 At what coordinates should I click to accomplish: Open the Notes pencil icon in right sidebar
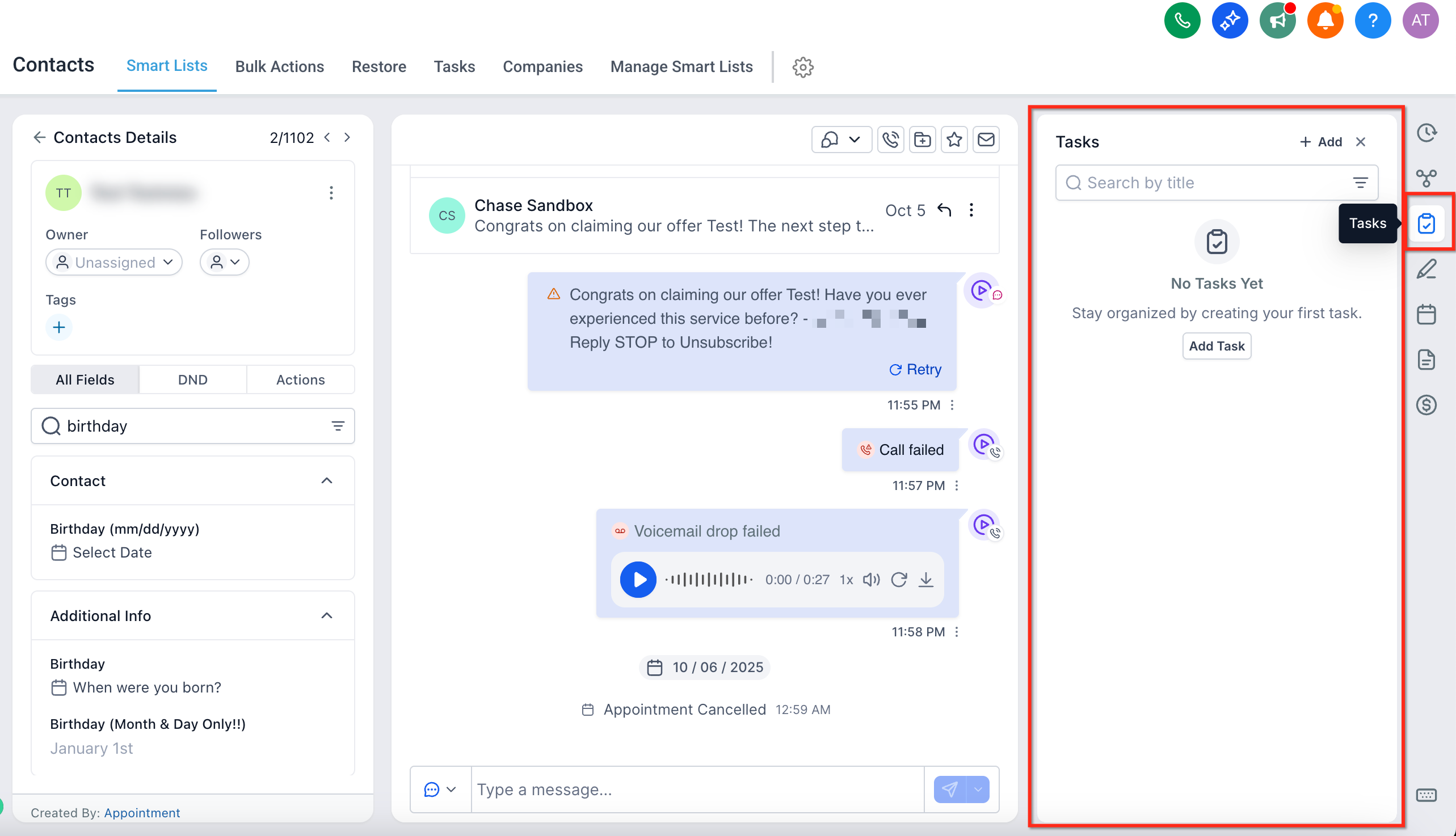1426,269
